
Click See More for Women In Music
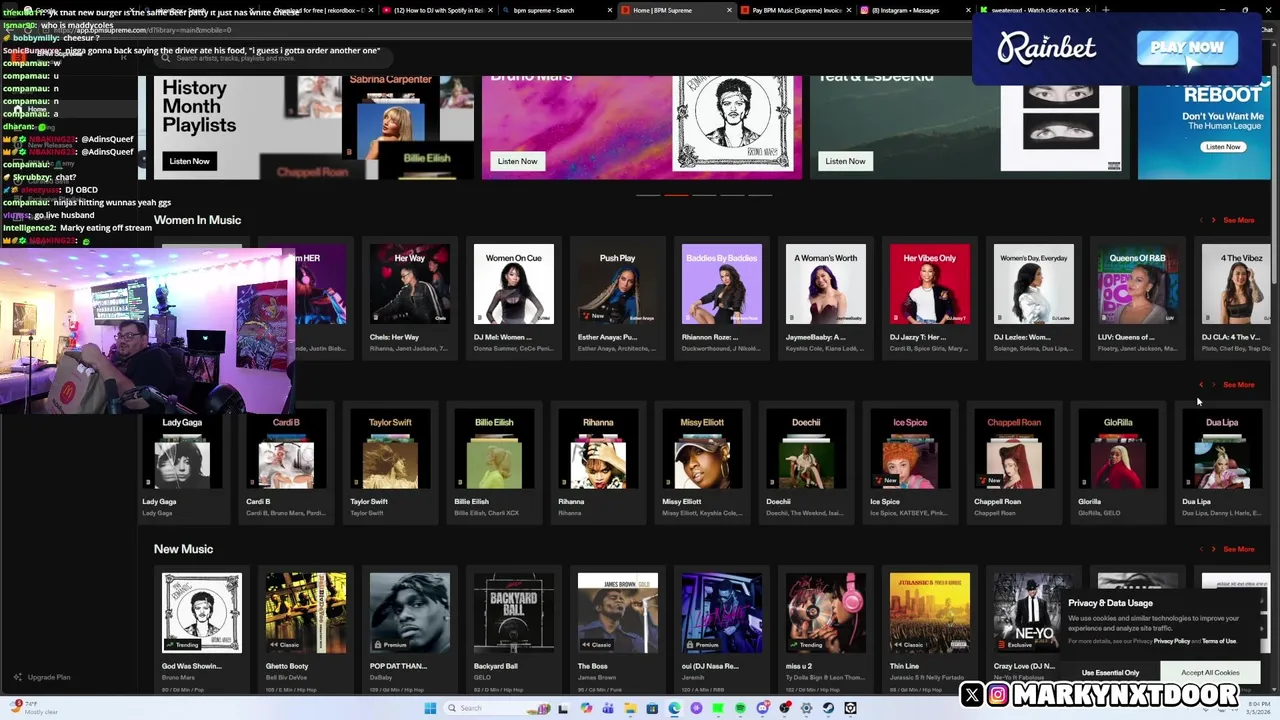[x=1238, y=220]
